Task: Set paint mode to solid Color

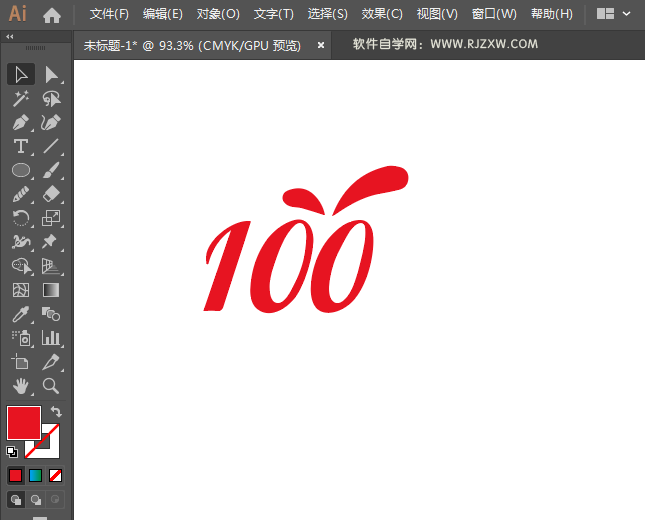Action: [x=16, y=476]
